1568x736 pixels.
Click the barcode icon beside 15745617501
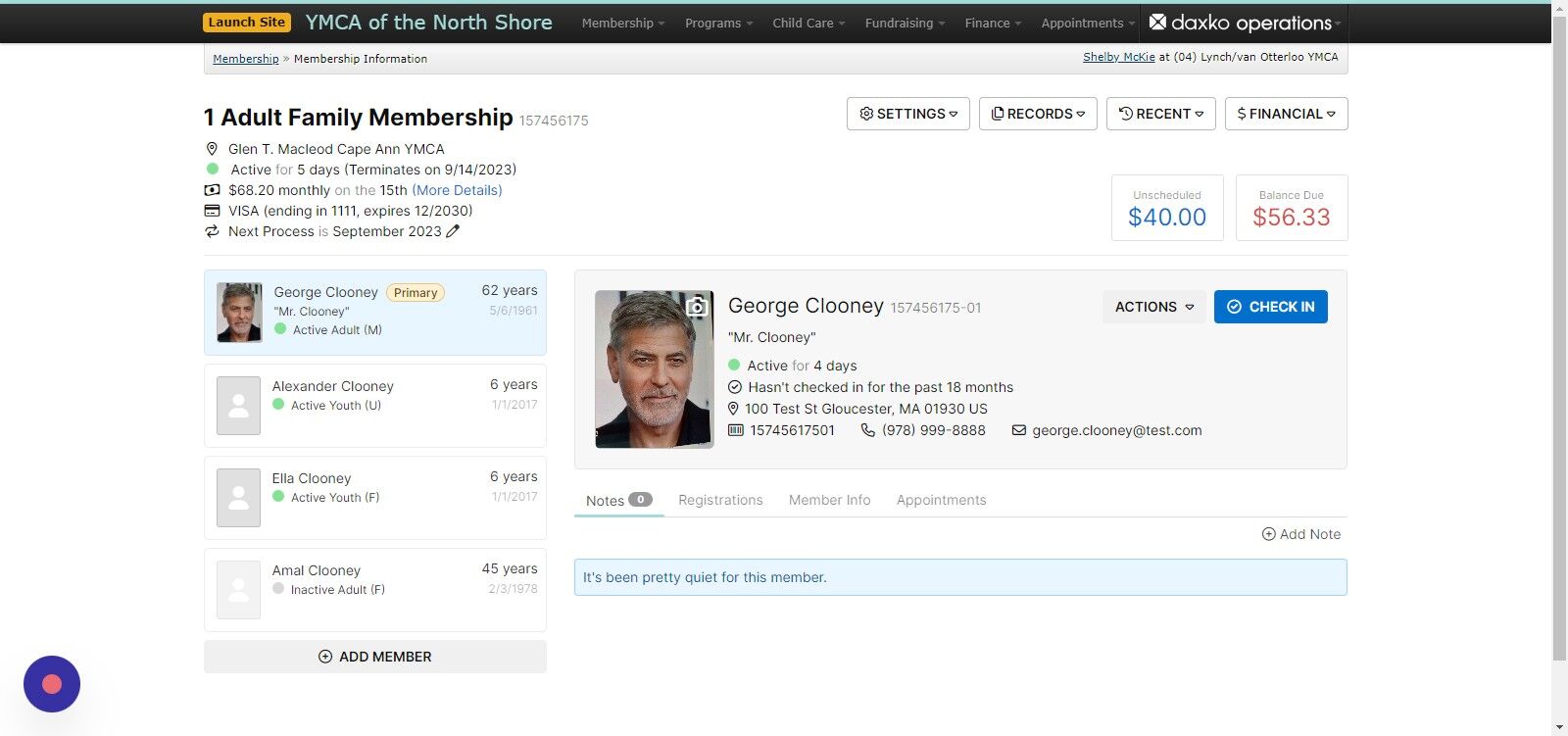[x=736, y=430]
